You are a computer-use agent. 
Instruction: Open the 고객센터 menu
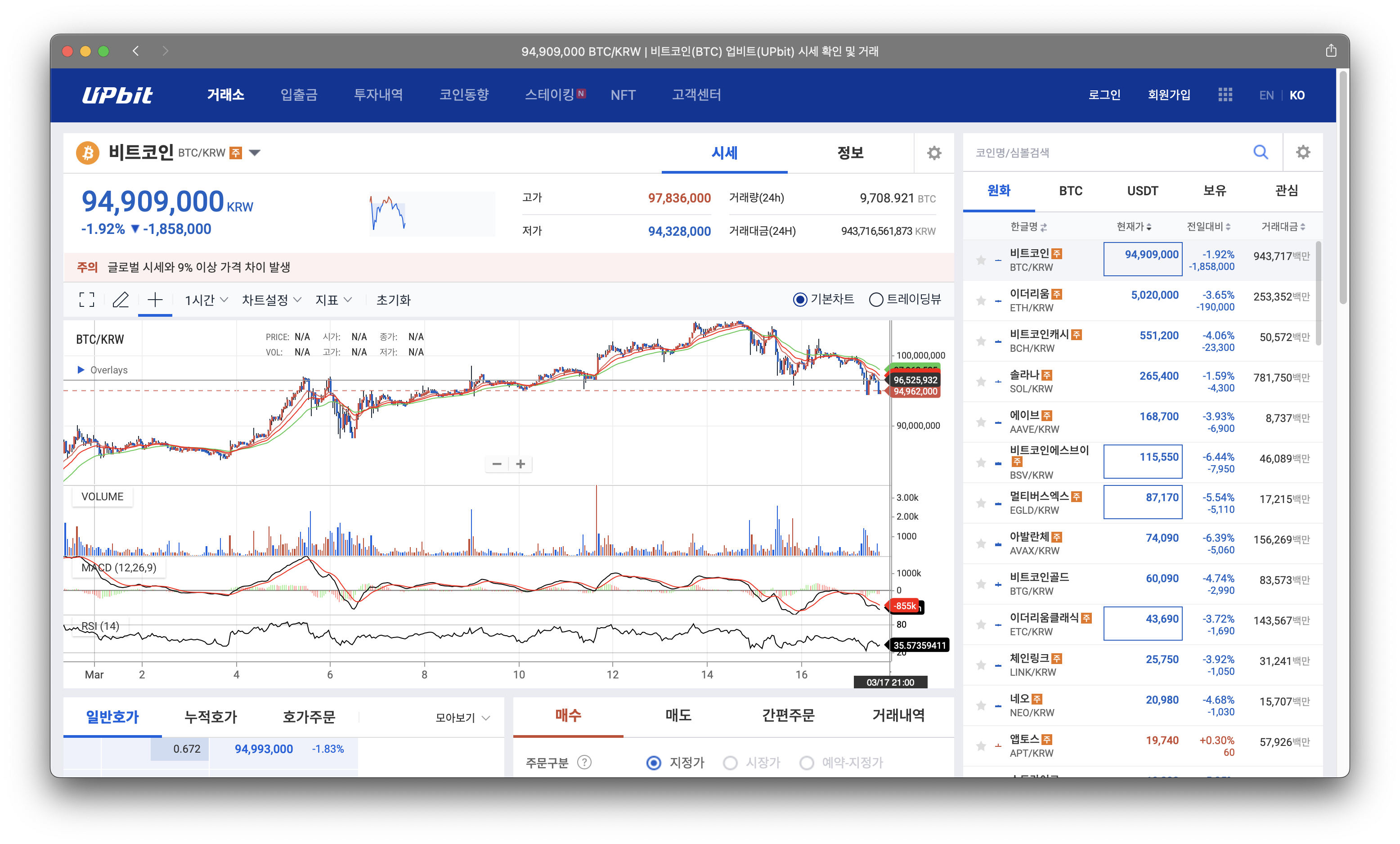point(696,95)
